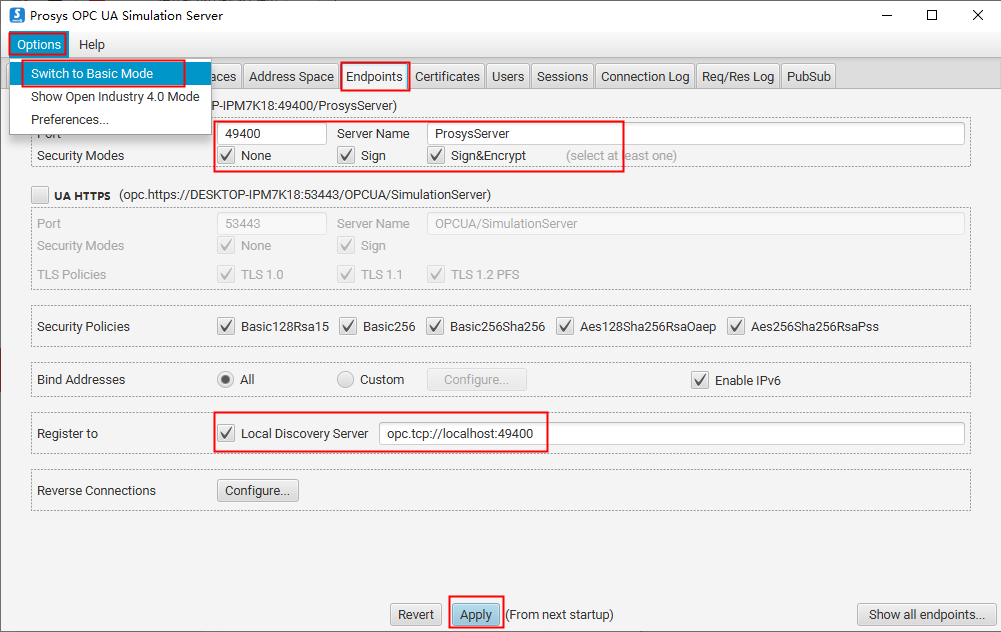This screenshot has height=632, width=1001.
Task: Toggle the Basic128Rsa15 security policy
Action: pos(226,326)
